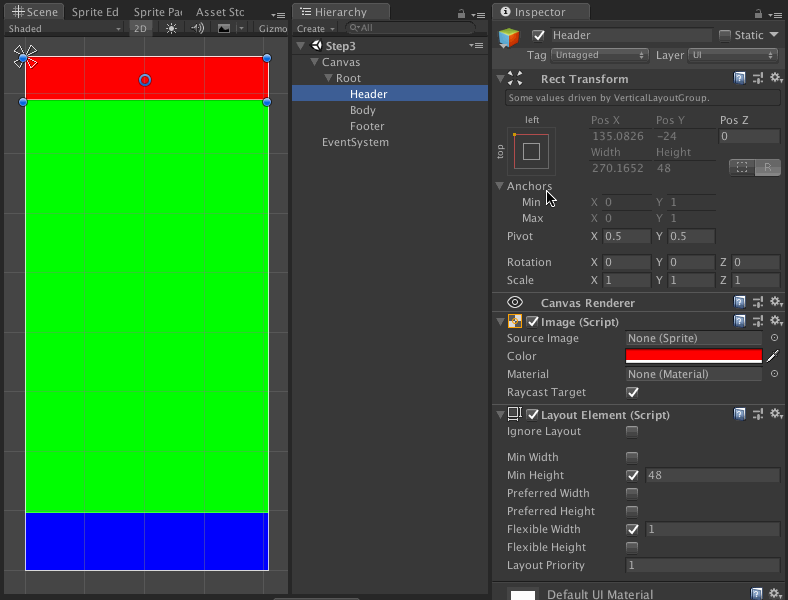Collapse the Root tree arrow
The image size is (788, 600).
pos(329,78)
